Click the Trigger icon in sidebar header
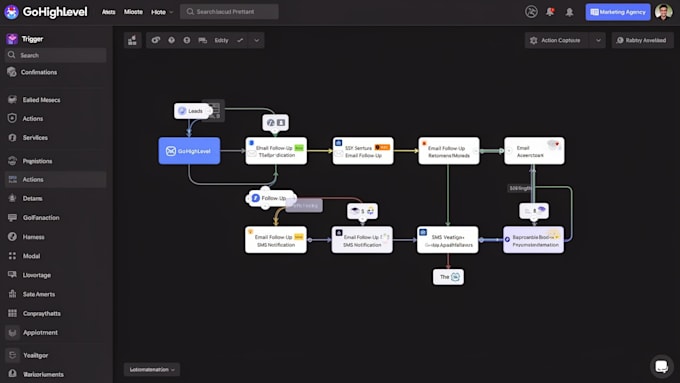Viewport: 680px width, 383px height. (x=12, y=39)
